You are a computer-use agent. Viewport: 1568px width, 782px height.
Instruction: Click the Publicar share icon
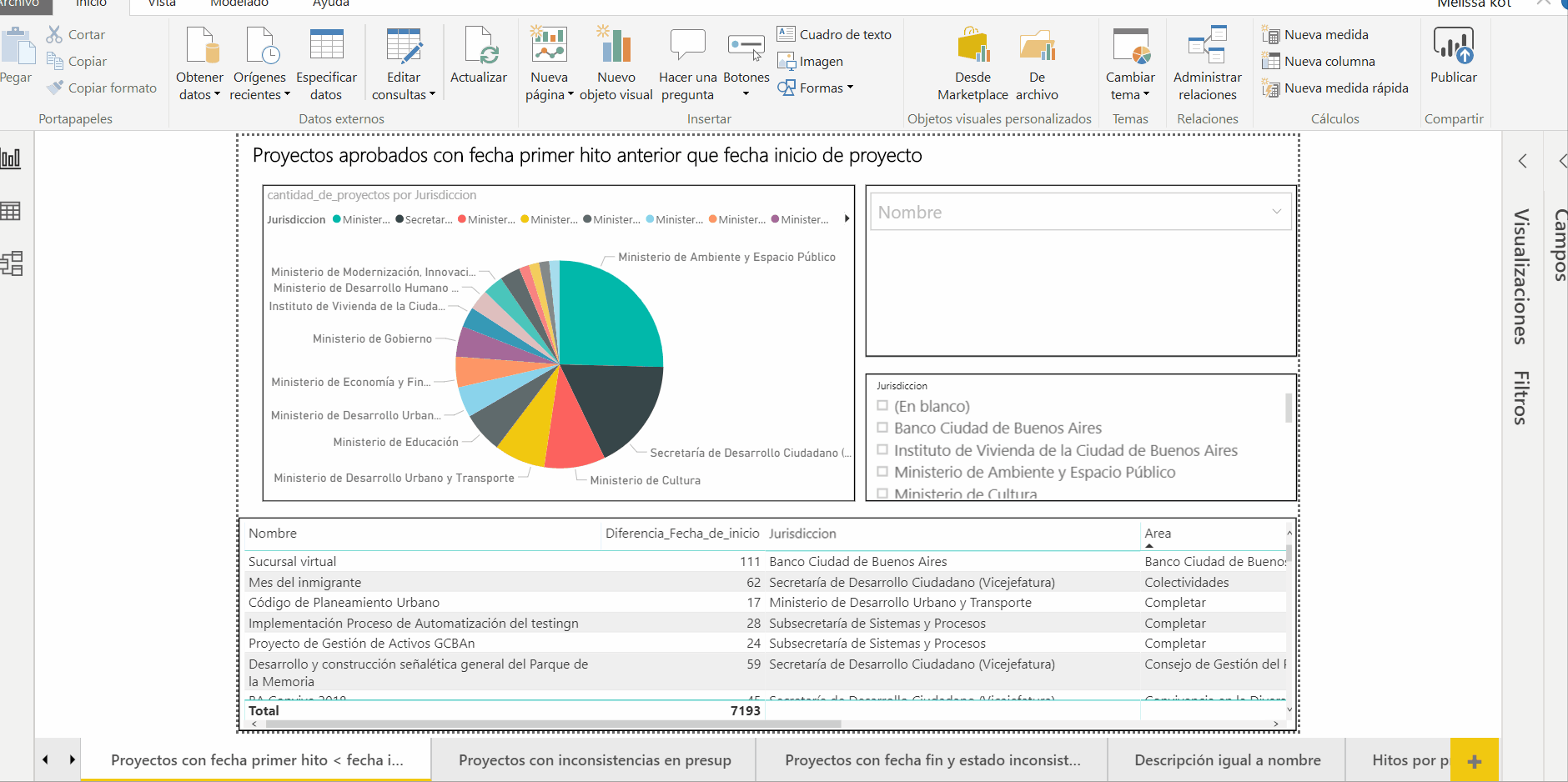(x=1453, y=47)
